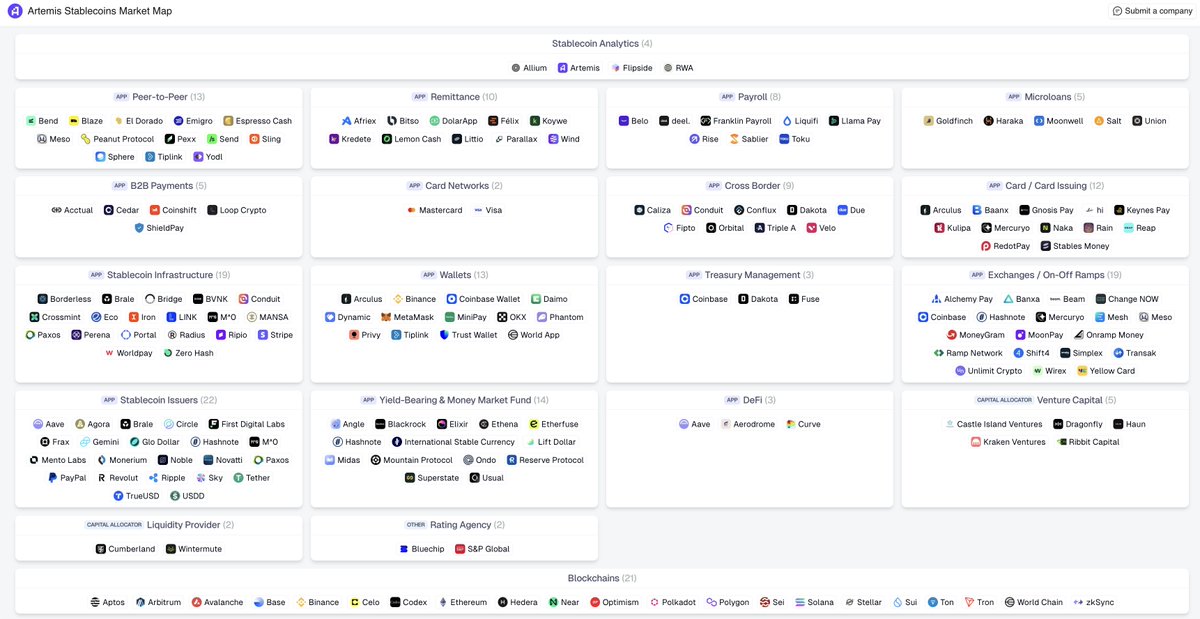1200x619 pixels.
Task: Open Parallax in Remittance
Action: pyautogui.click(x=516, y=139)
